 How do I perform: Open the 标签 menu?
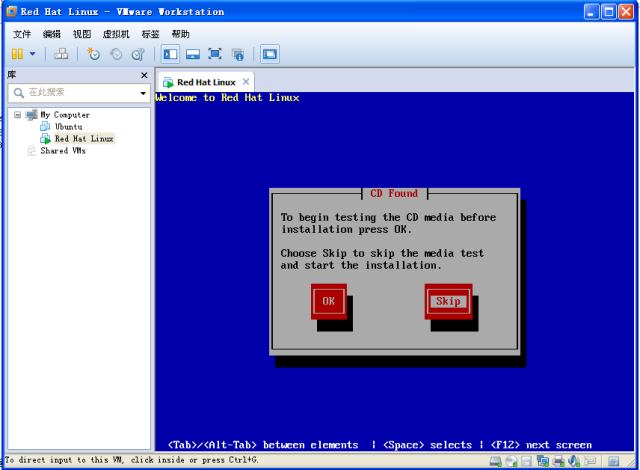[x=150, y=34]
